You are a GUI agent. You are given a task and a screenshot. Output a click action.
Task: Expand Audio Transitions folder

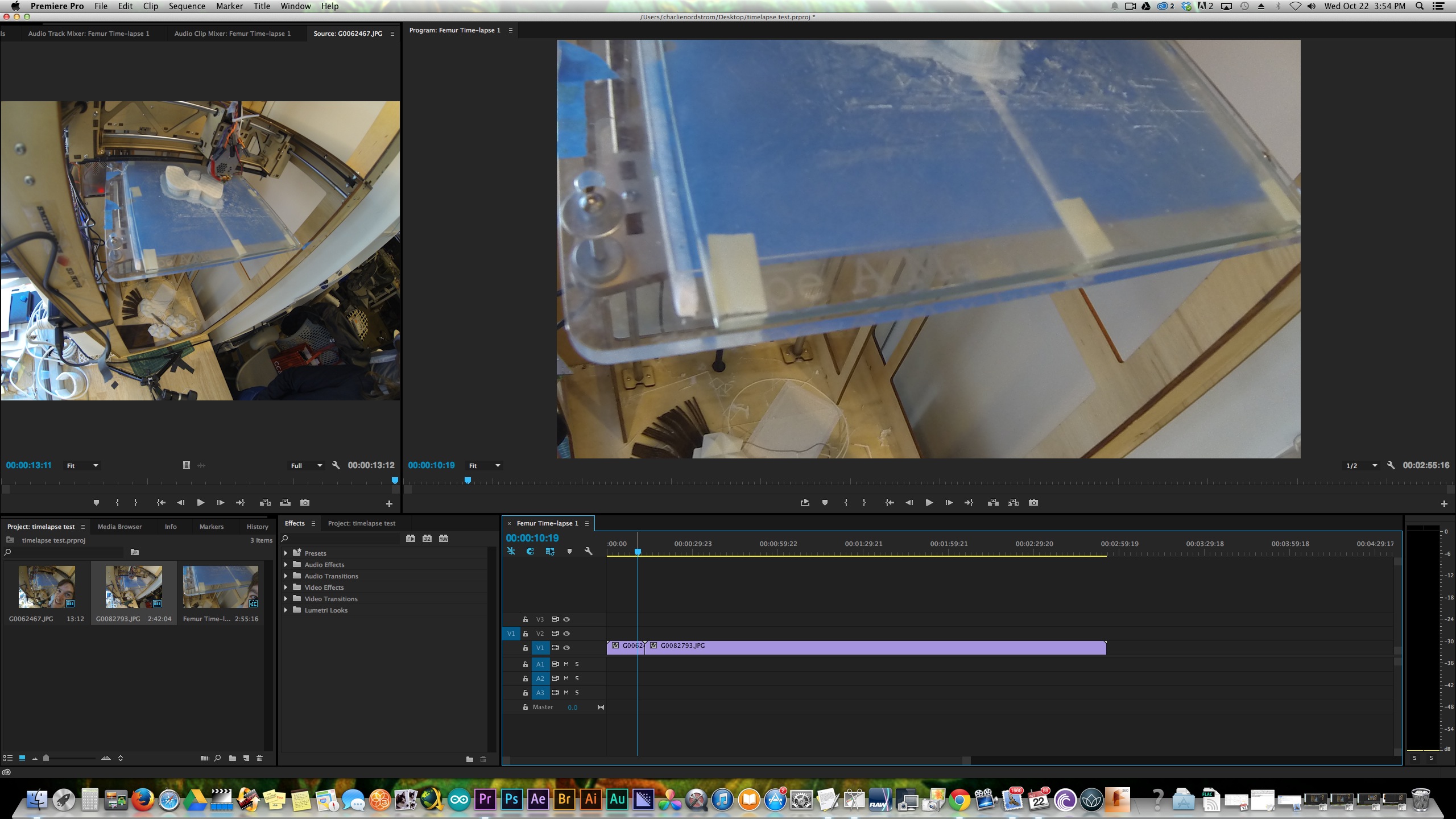286,576
